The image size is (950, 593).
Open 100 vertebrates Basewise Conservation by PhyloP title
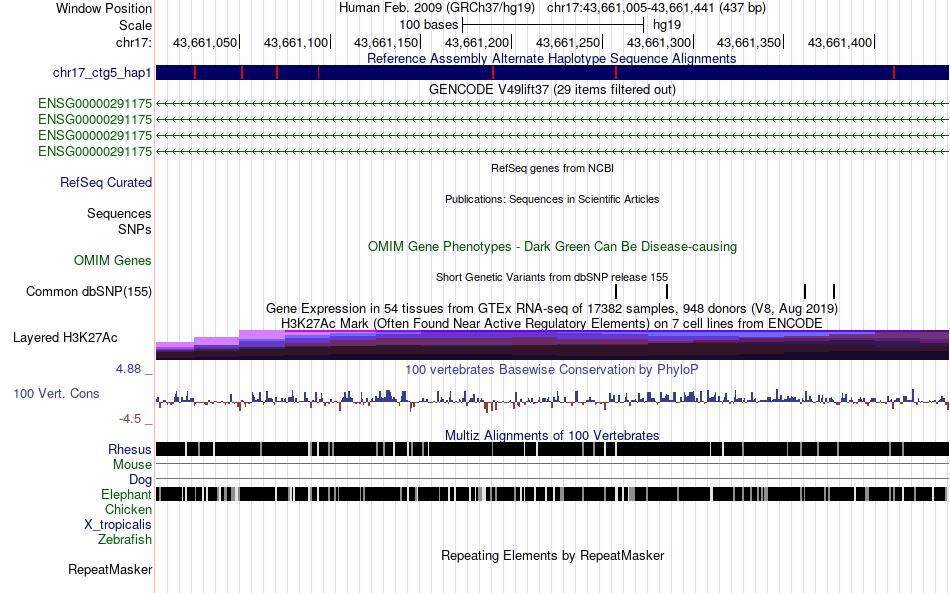click(552, 369)
